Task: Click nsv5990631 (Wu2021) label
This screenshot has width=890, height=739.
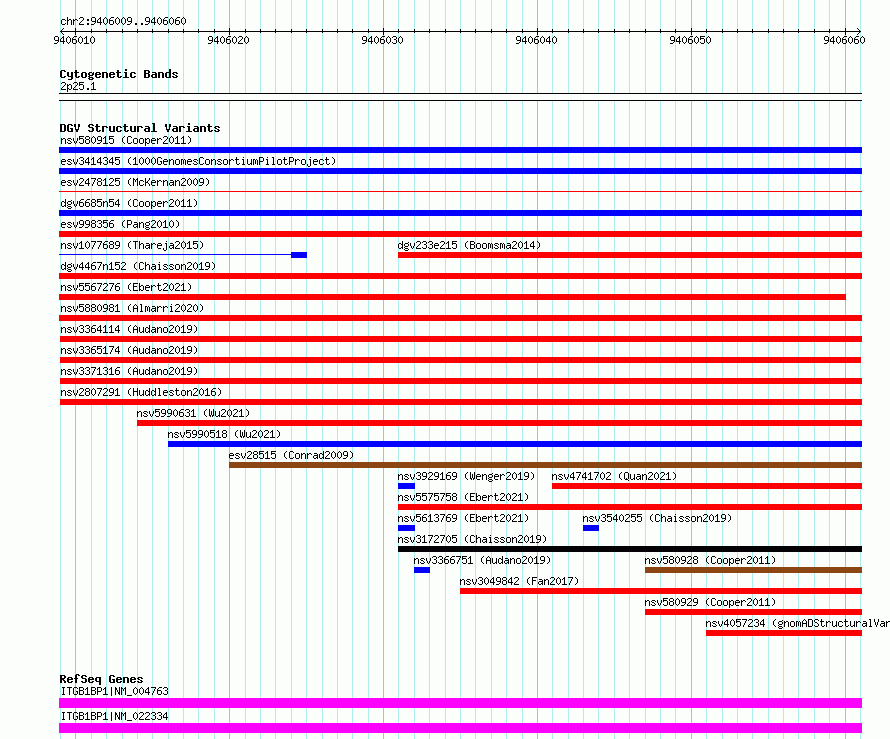Action: [x=193, y=413]
